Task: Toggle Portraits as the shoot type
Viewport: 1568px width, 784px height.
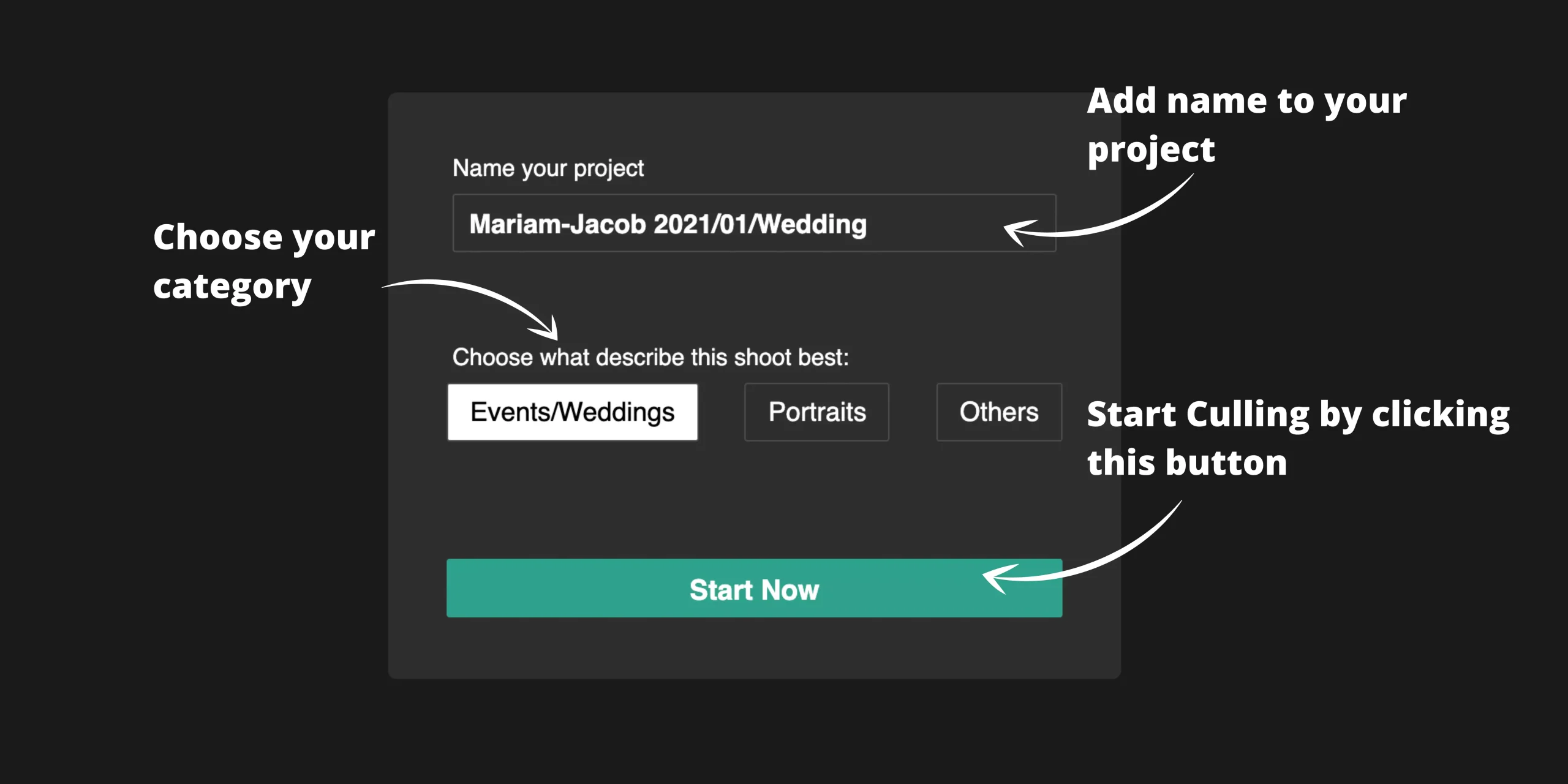Action: coord(816,412)
